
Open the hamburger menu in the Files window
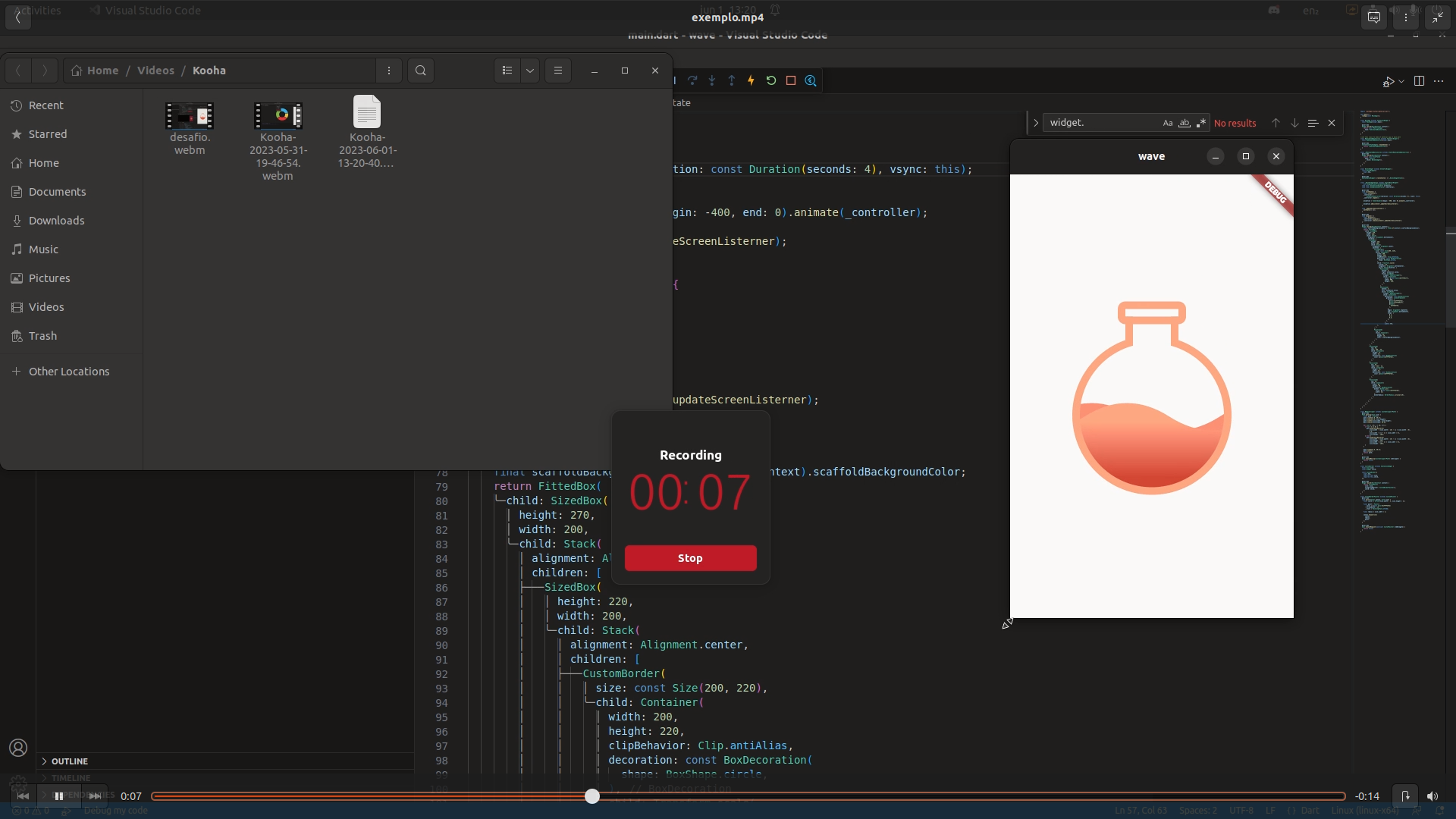coord(558,70)
